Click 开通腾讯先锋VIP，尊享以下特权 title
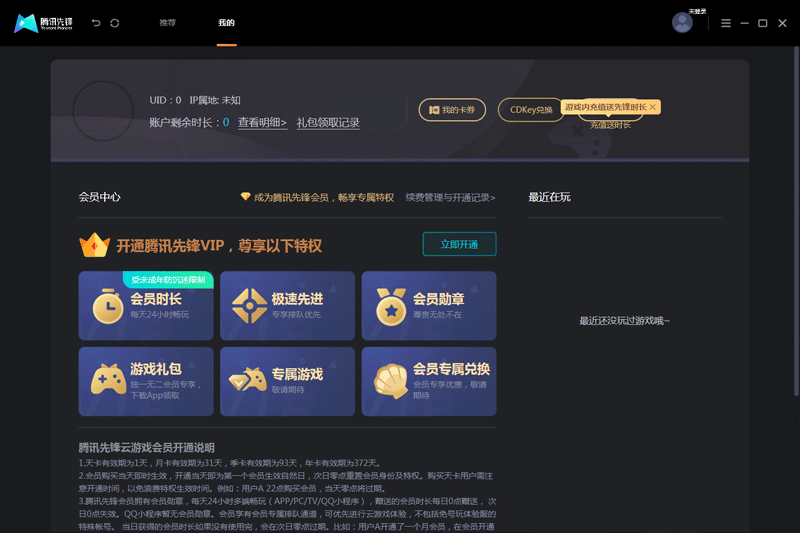The height and width of the screenshot is (533, 800). tap(219, 246)
